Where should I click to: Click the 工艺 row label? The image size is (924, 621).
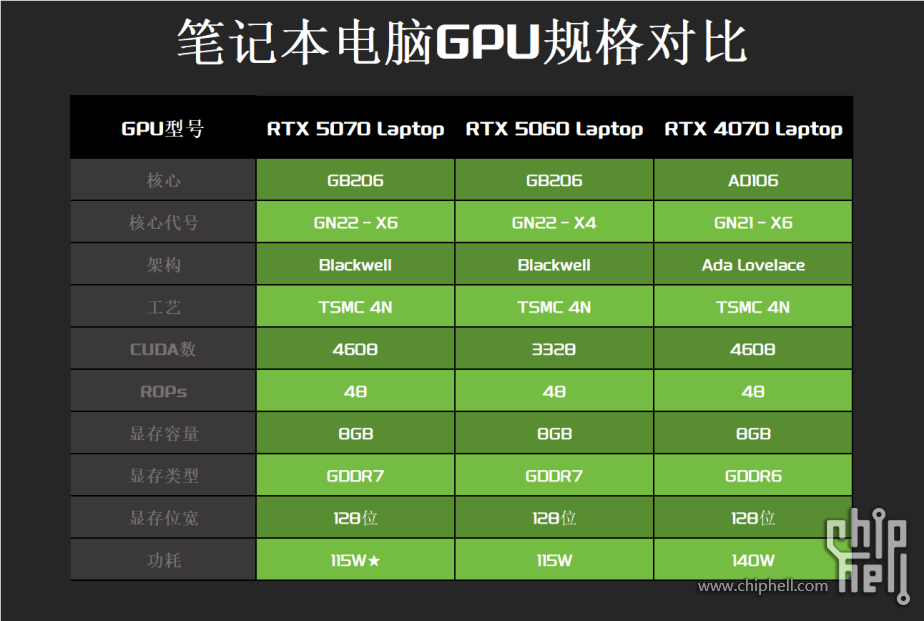click(163, 307)
